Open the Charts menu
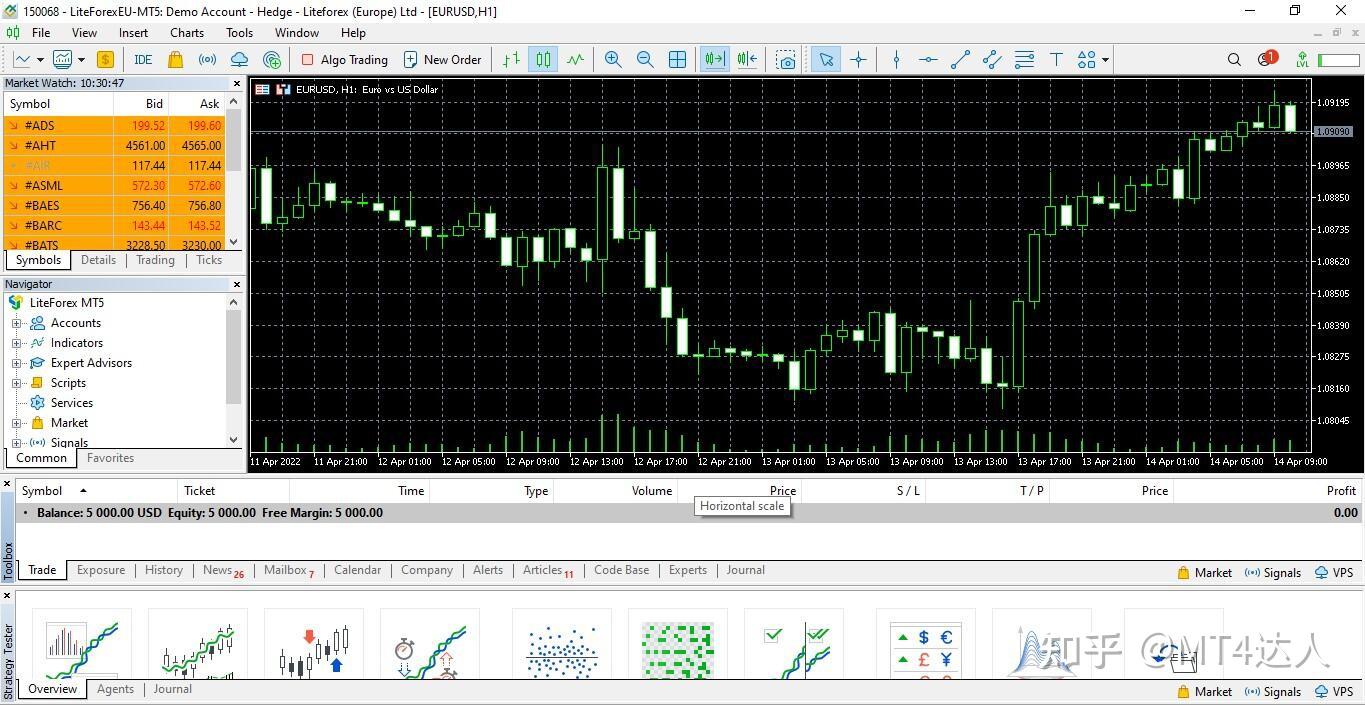Image resolution: width=1365 pixels, height=706 pixels. click(x=187, y=33)
